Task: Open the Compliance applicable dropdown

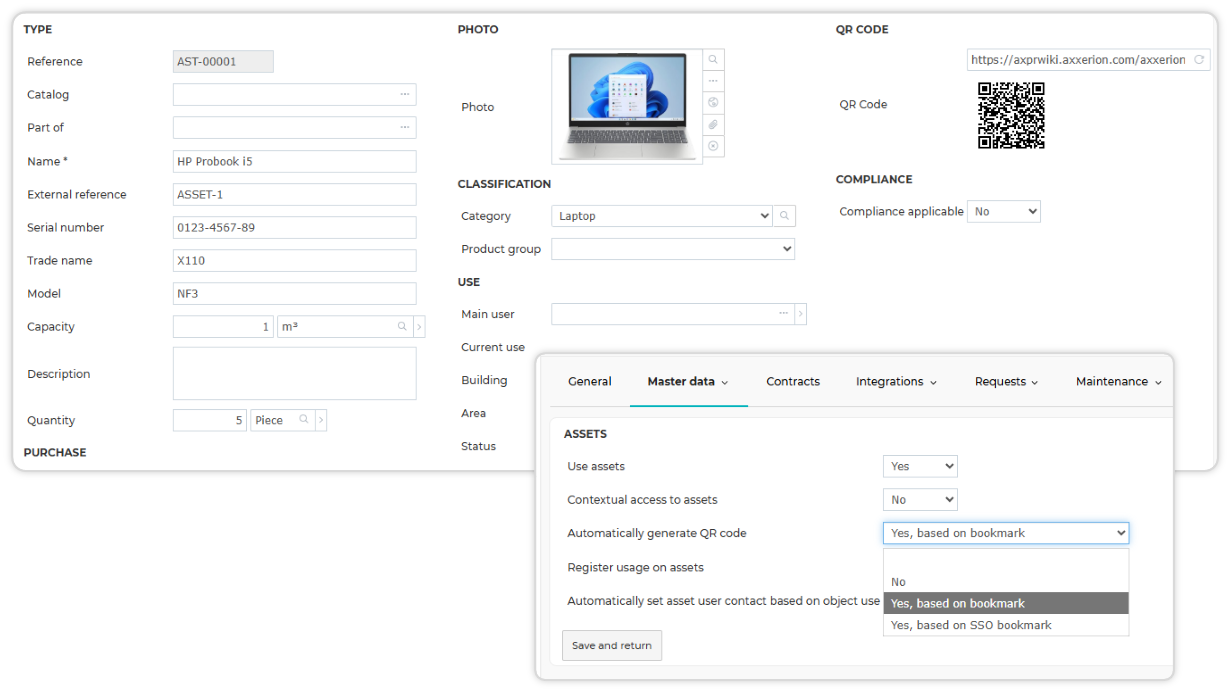Action: (x=1004, y=212)
